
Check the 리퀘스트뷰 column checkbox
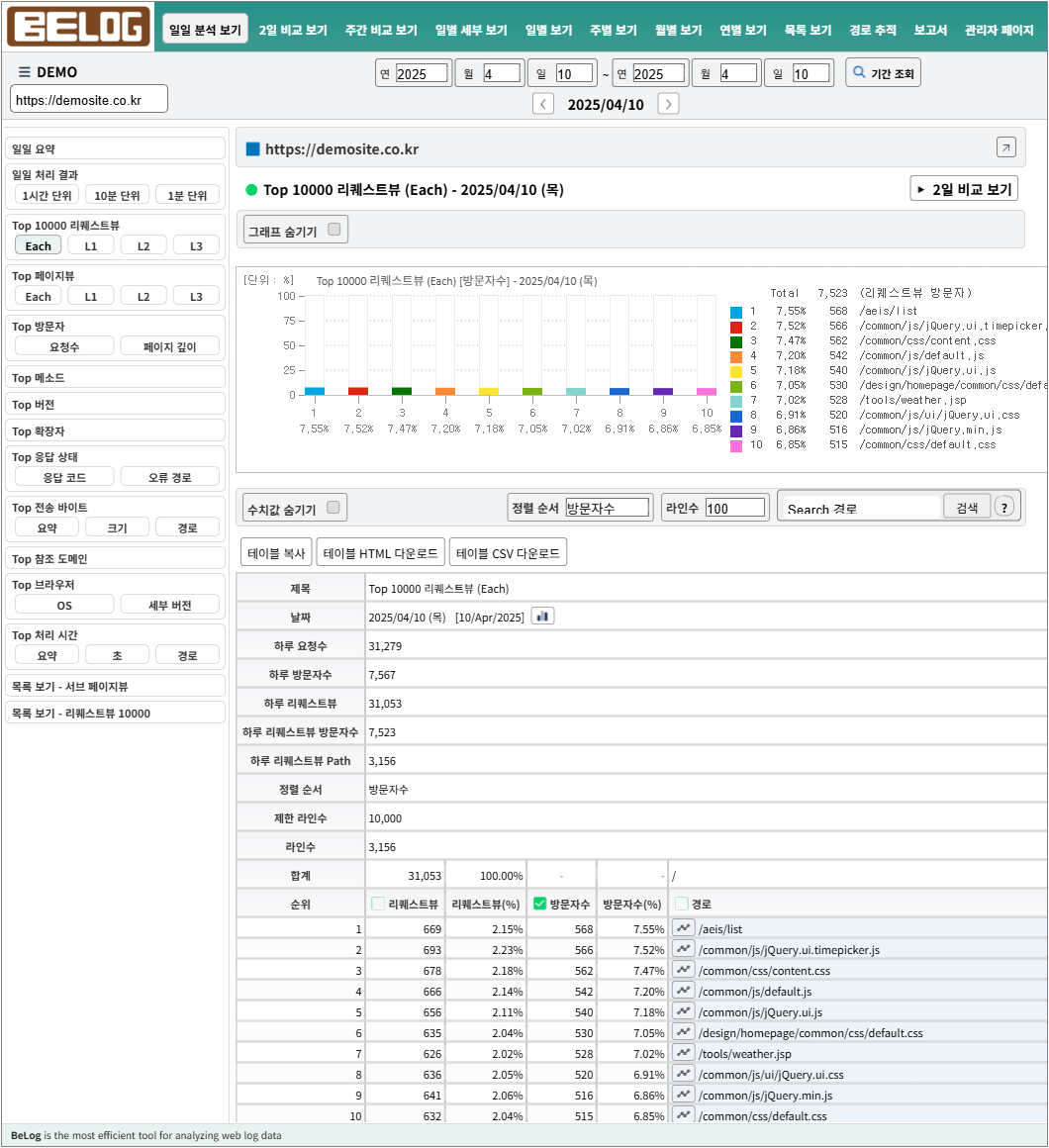pos(378,904)
